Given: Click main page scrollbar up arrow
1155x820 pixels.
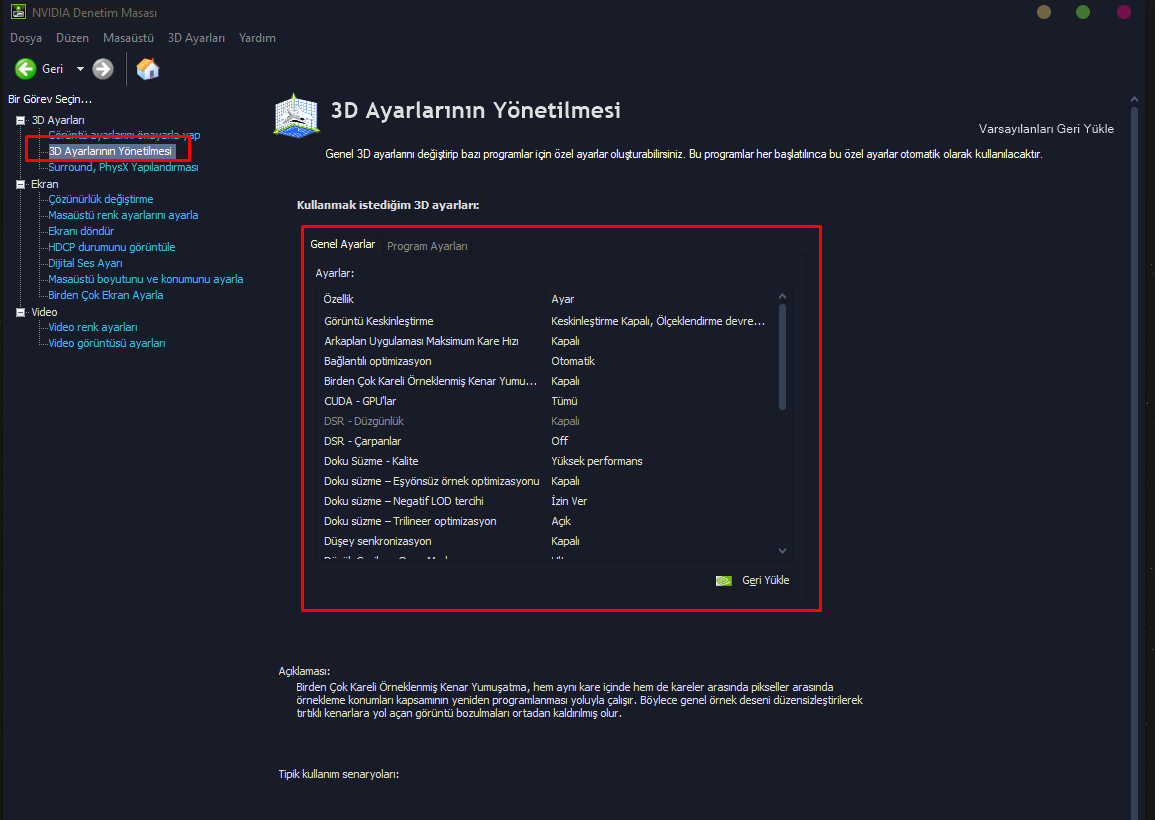Looking at the screenshot, I should pos(1134,99).
